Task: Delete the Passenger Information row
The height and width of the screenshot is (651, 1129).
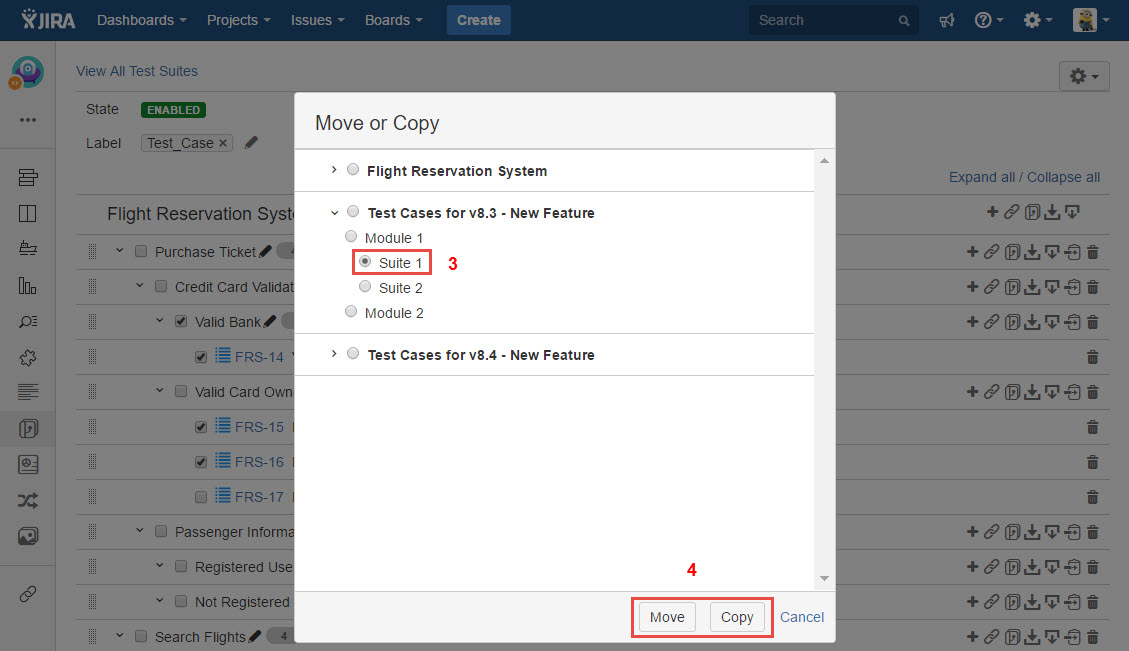Action: [x=1092, y=532]
